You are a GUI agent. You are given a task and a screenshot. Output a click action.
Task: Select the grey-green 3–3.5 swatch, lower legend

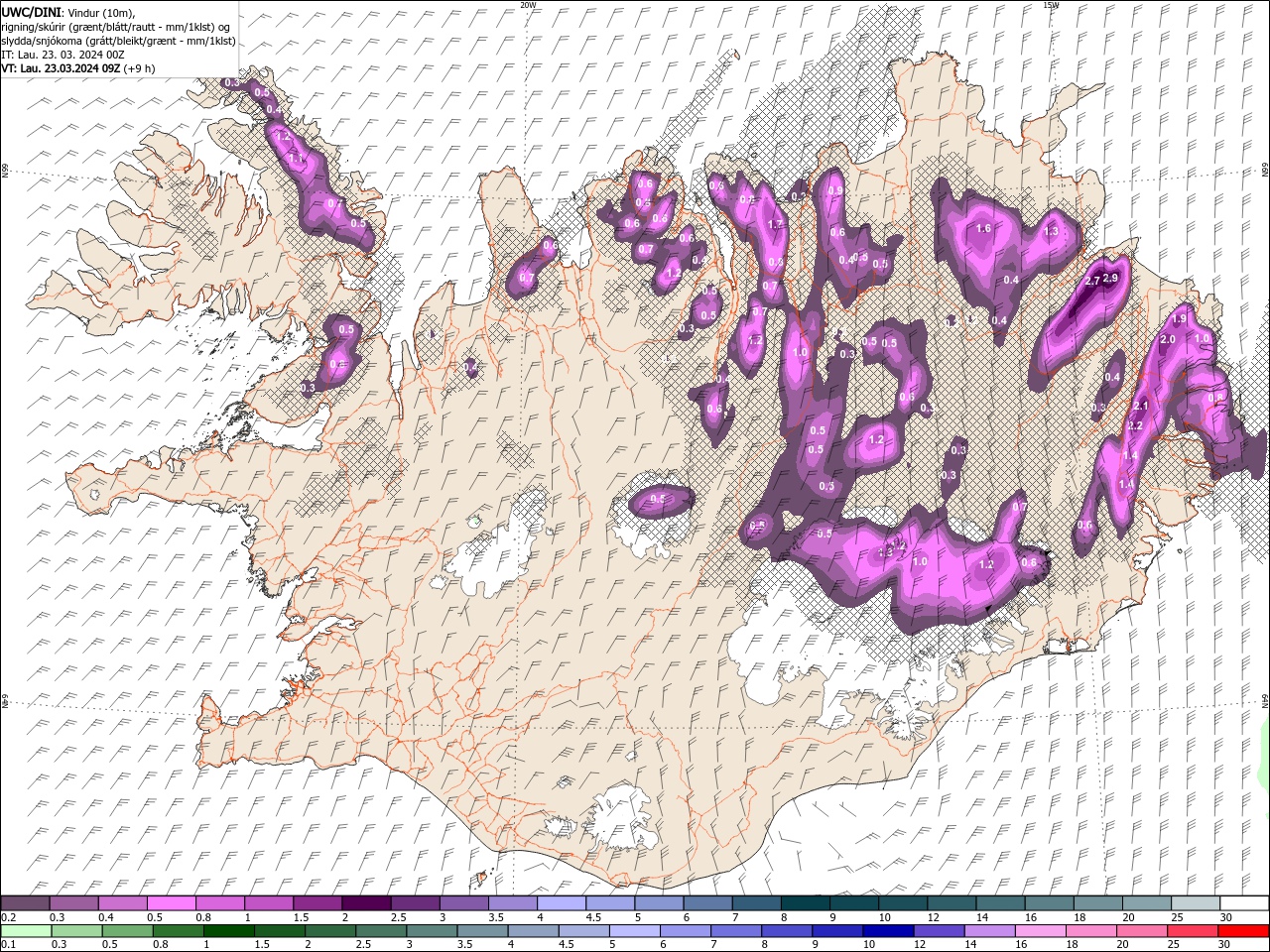pyautogui.click(x=431, y=931)
